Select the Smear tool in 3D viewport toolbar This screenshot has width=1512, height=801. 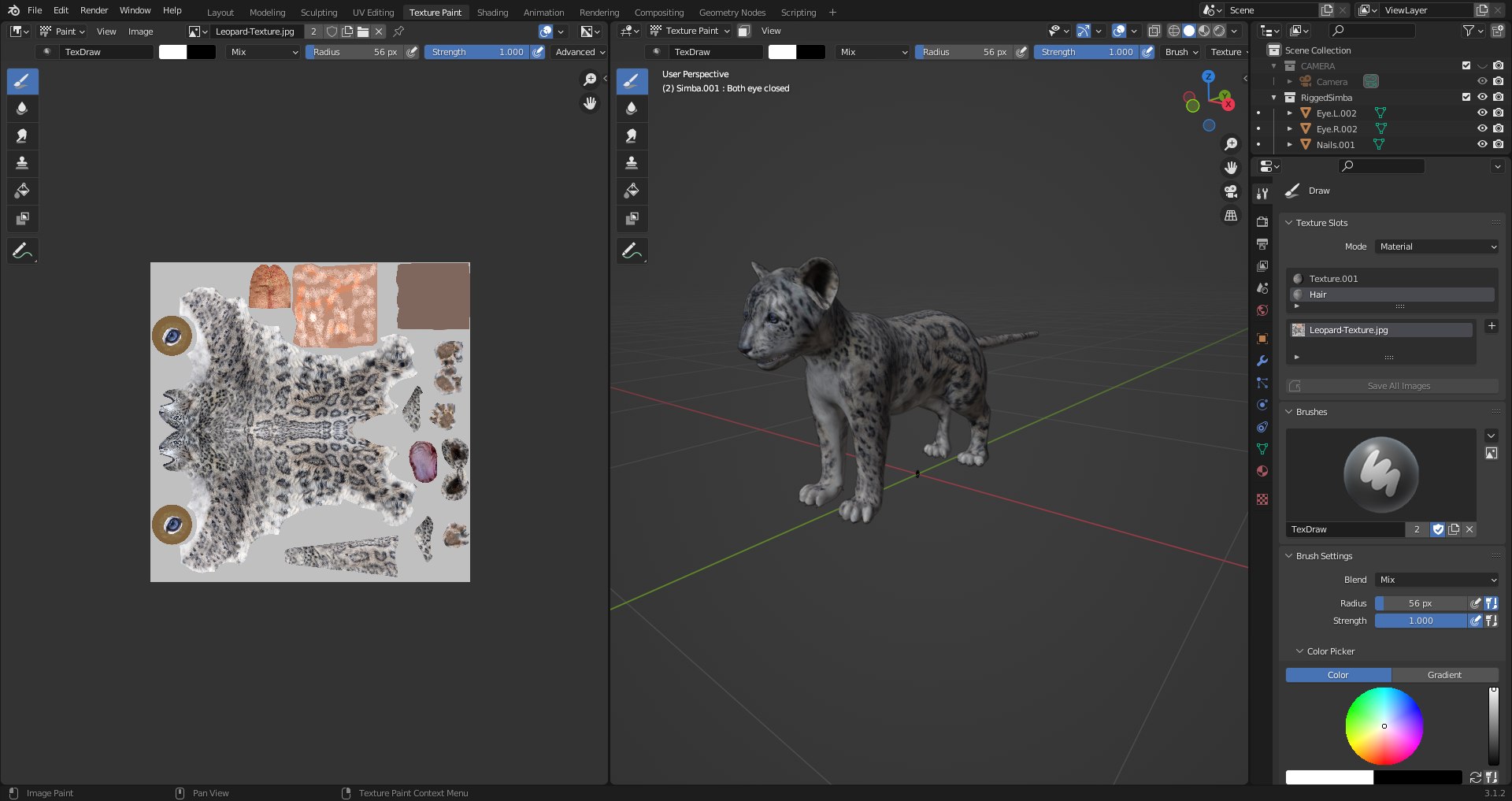632,136
